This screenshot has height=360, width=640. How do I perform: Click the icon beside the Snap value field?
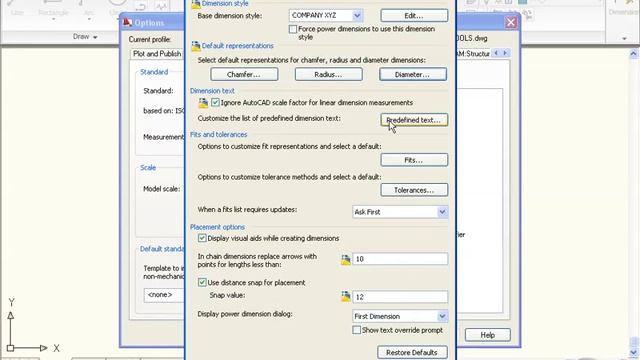tap(346, 297)
